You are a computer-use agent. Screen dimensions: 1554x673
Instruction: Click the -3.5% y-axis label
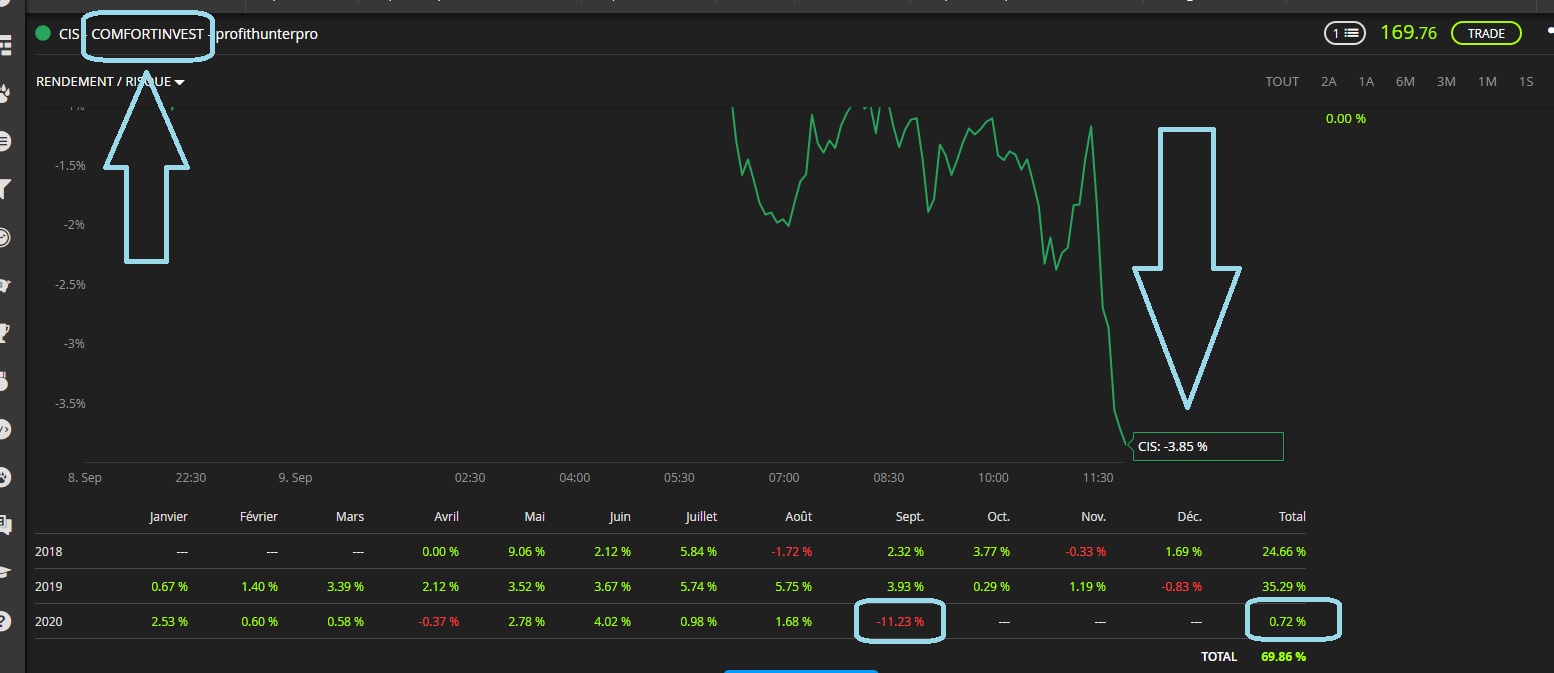pos(69,404)
